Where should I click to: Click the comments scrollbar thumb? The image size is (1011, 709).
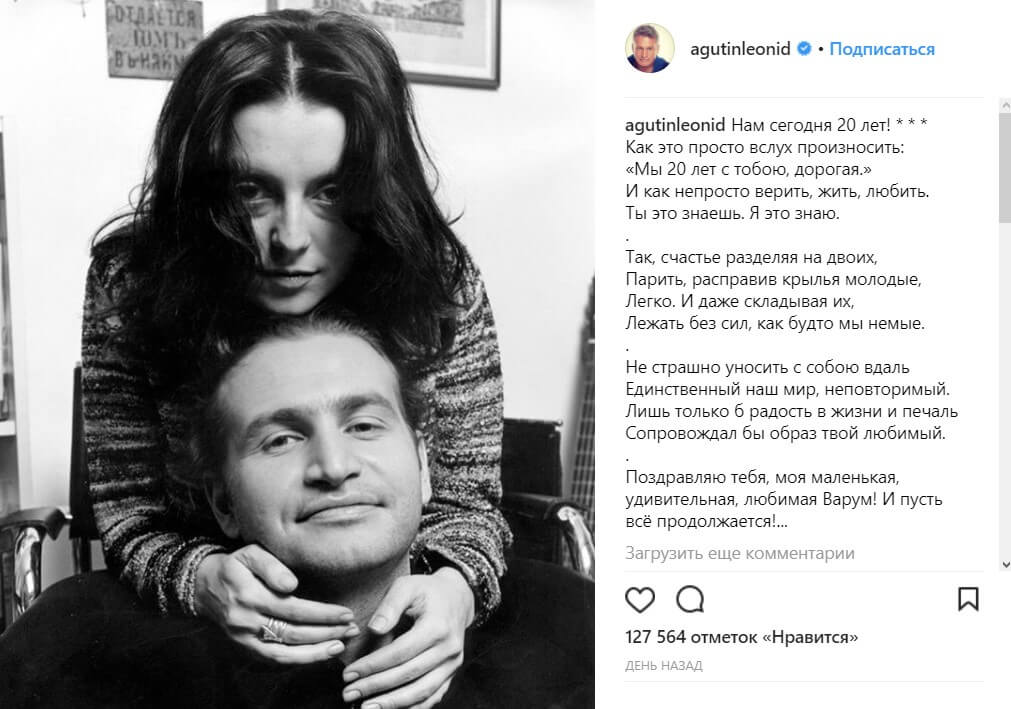pyautogui.click(x=1005, y=168)
